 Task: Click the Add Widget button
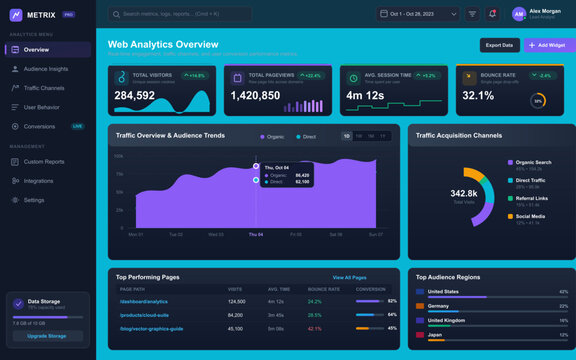[x=550, y=45]
